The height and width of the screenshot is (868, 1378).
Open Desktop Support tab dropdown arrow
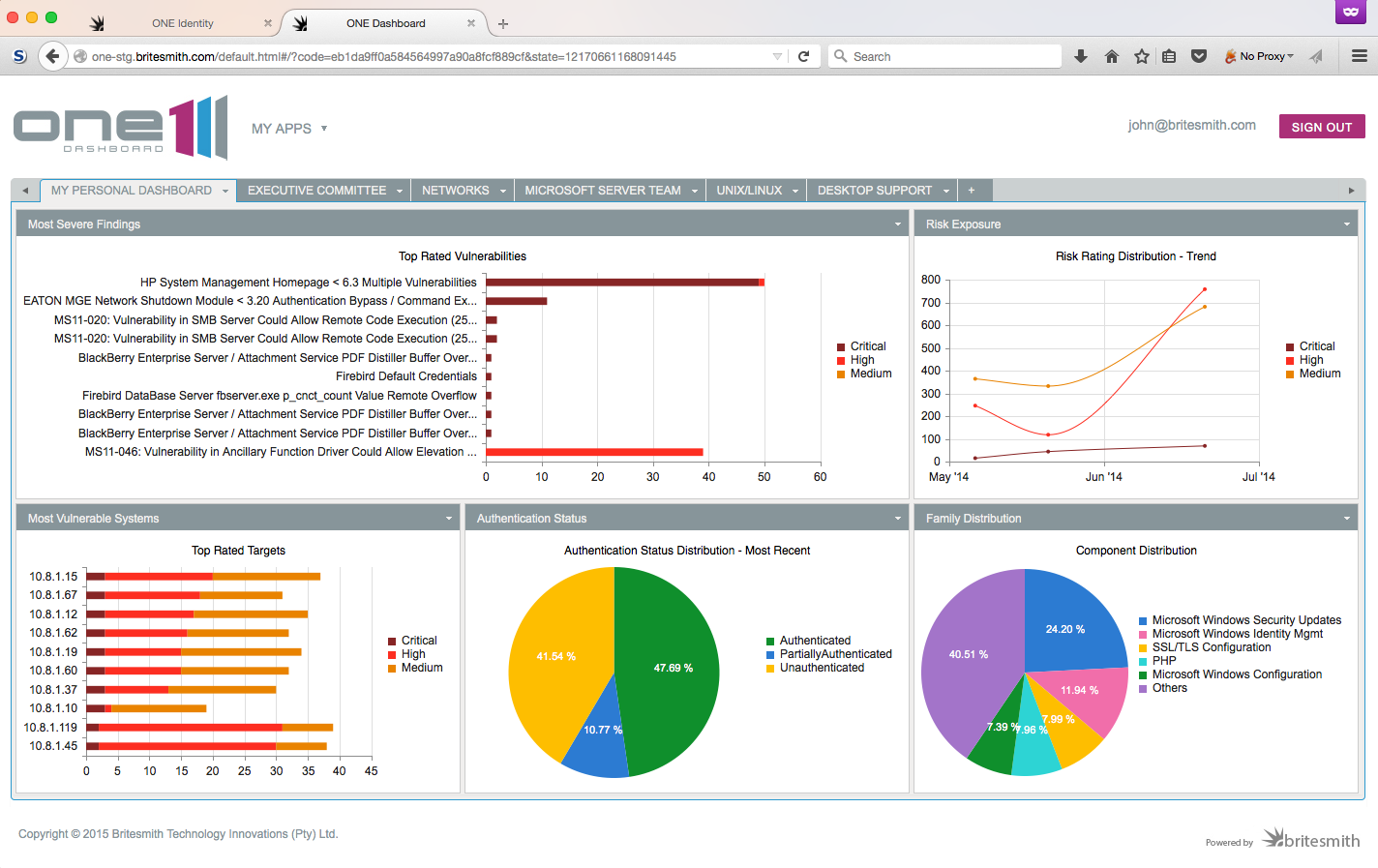[946, 191]
